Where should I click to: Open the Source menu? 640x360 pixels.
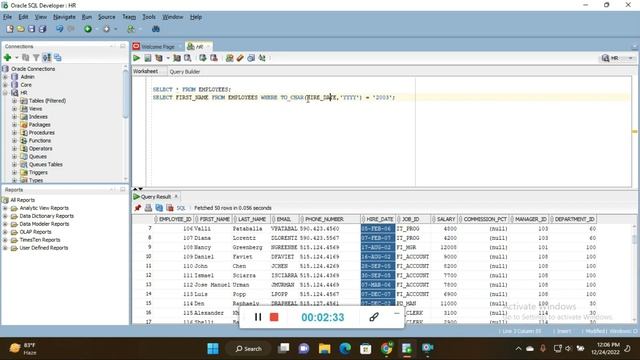pos(107,17)
